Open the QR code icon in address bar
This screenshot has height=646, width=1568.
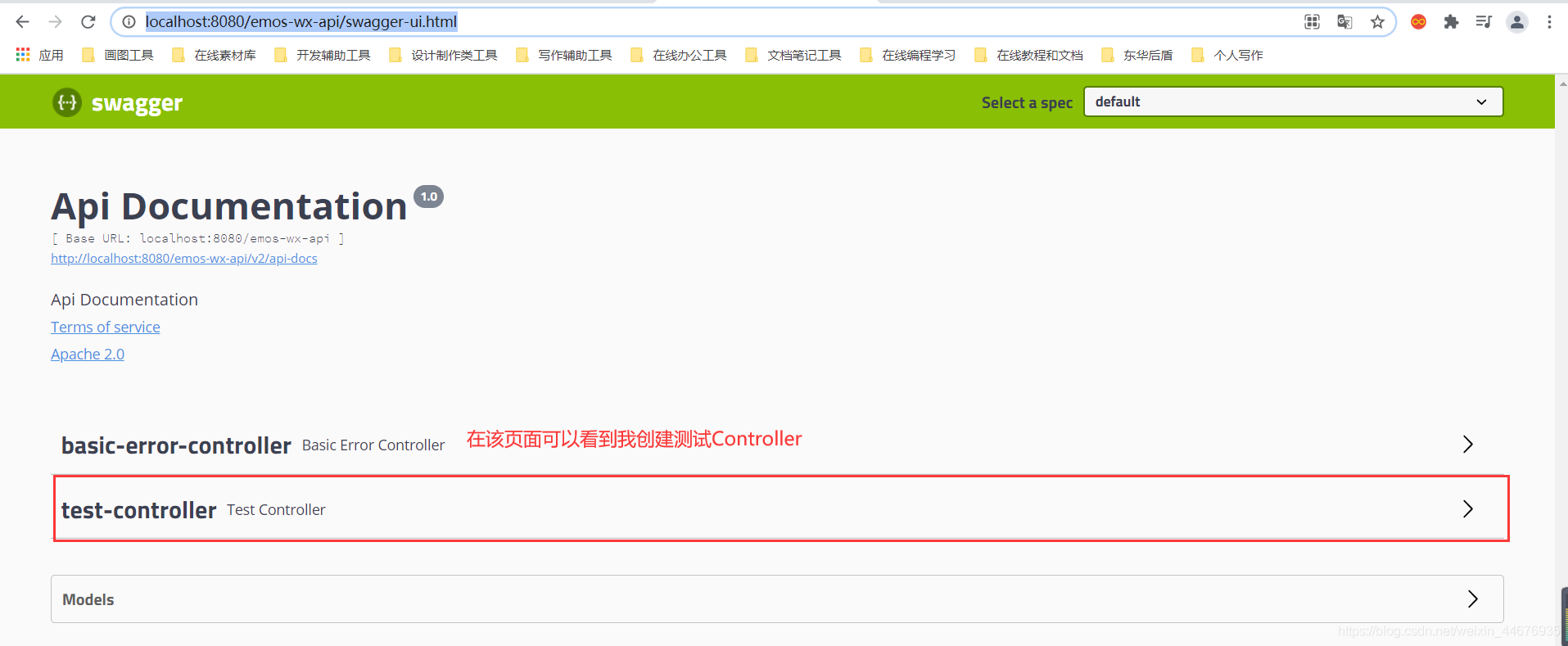pos(1312,22)
